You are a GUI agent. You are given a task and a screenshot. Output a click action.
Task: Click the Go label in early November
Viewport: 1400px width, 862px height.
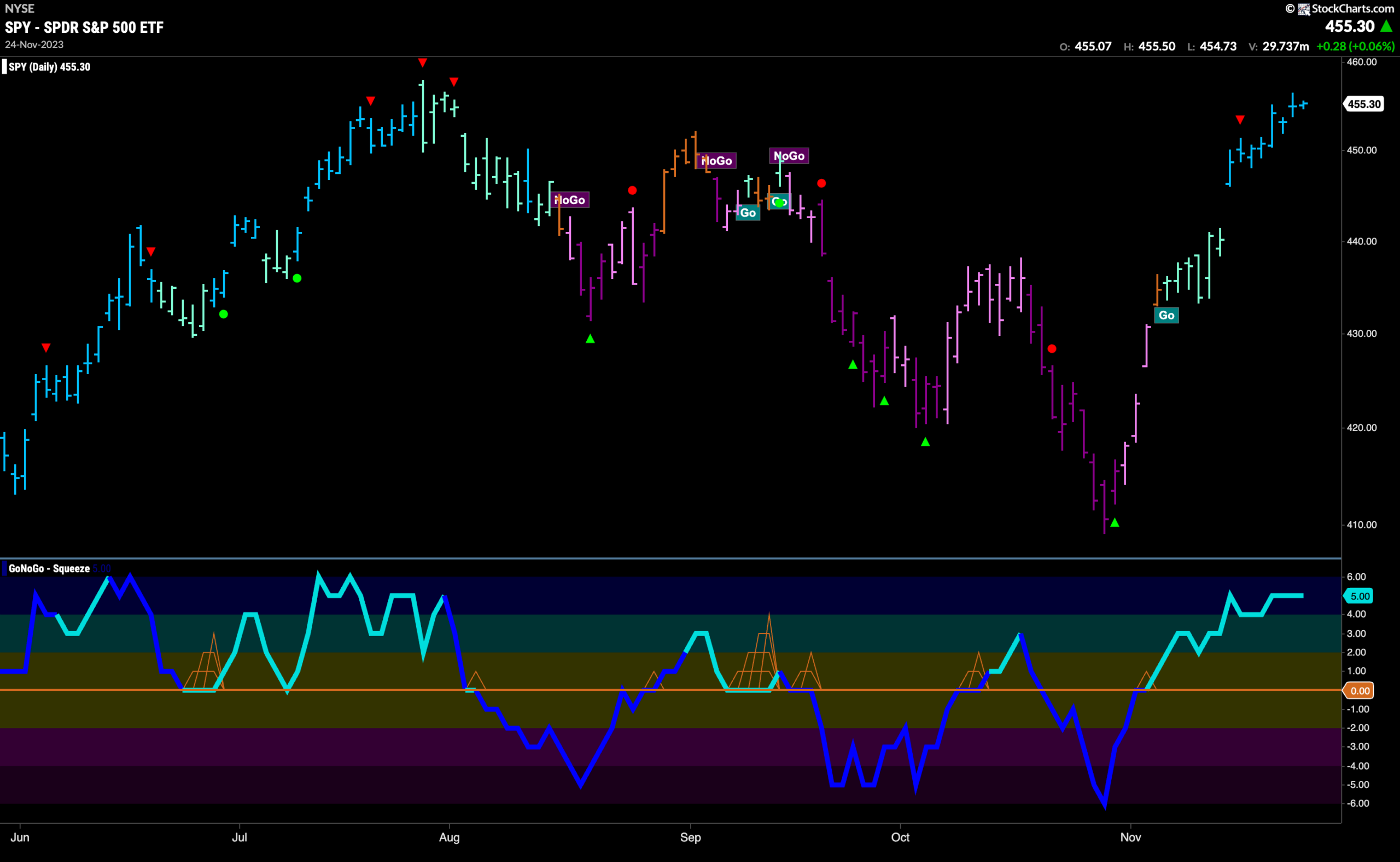(x=1166, y=315)
